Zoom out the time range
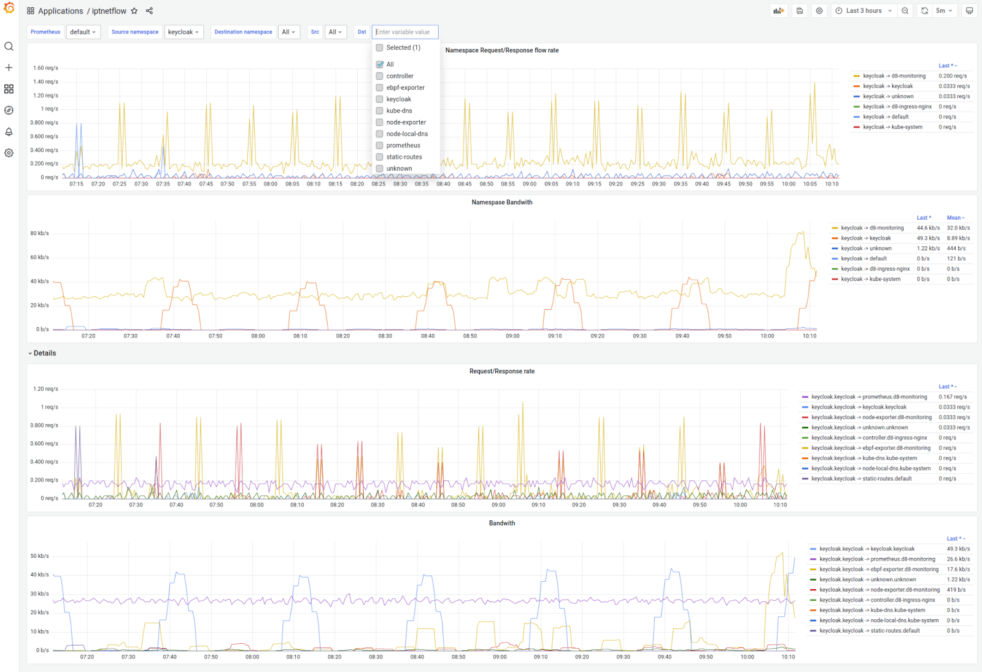This screenshot has width=982, height=672. pos(905,10)
